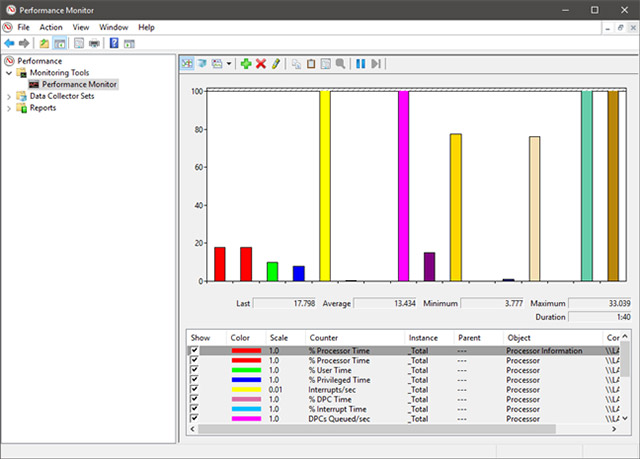Viewport: 640px width, 459px height.
Task: Click the blue Help icon in main toolbar
Action: (114, 44)
